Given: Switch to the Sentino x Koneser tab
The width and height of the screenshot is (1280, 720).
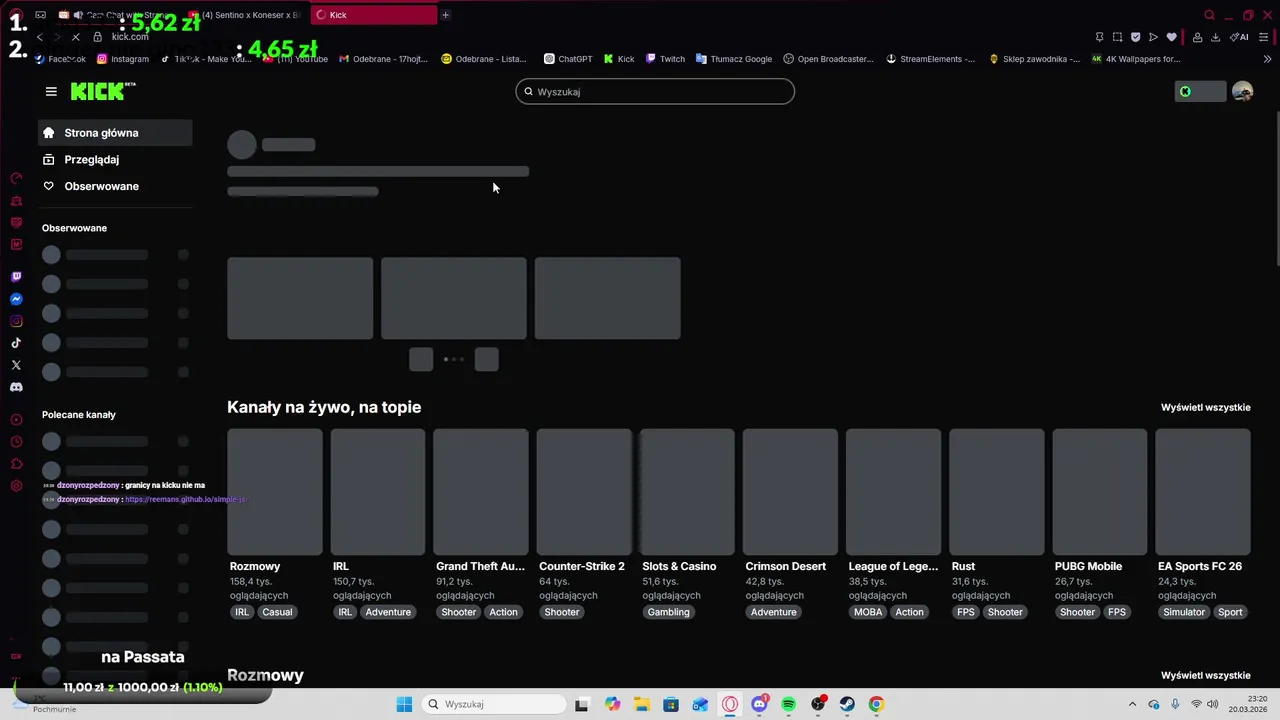Looking at the screenshot, I should click(245, 15).
